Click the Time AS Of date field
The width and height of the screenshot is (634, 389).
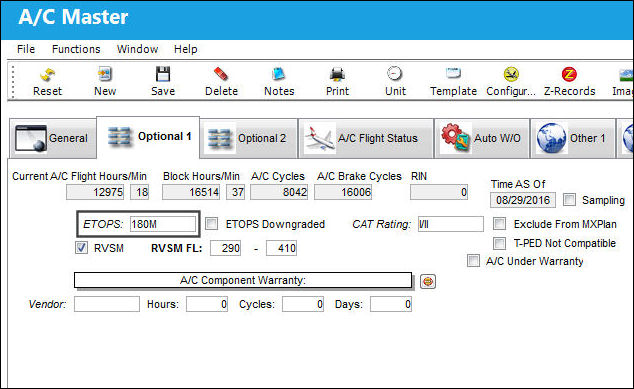point(523,200)
